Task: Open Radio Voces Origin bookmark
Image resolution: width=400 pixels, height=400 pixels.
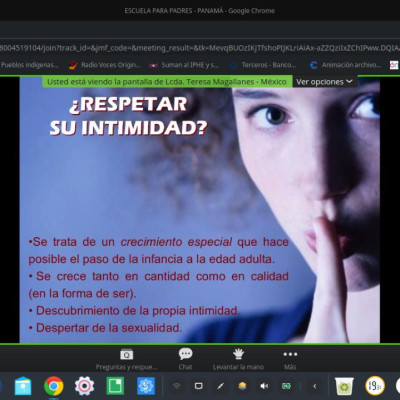Action: [x=105, y=65]
